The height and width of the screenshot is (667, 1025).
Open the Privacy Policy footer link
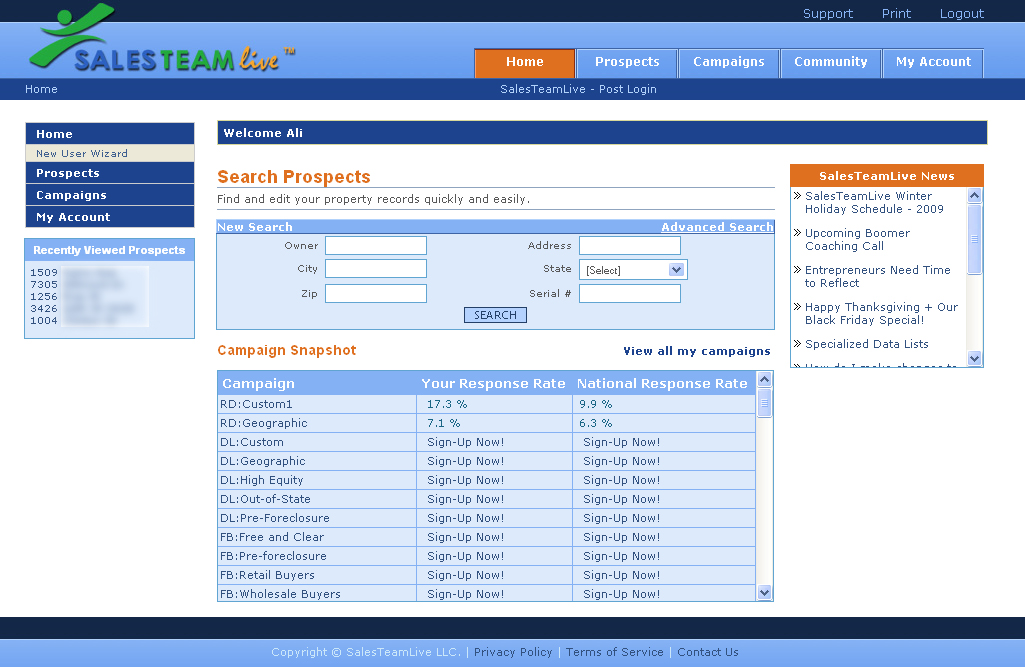point(513,652)
